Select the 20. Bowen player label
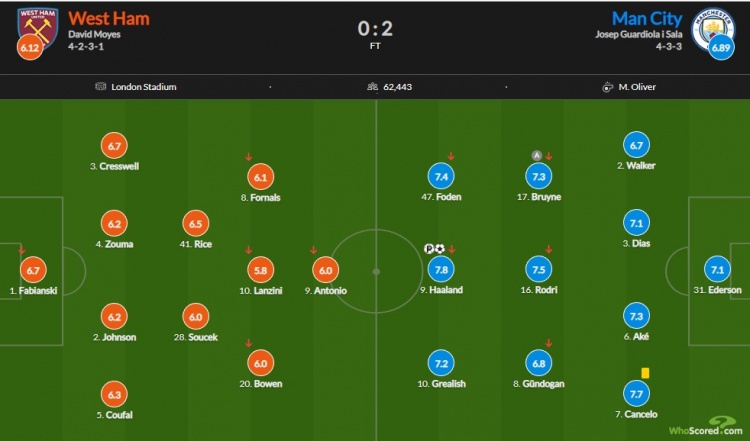750x441 pixels. click(x=261, y=384)
